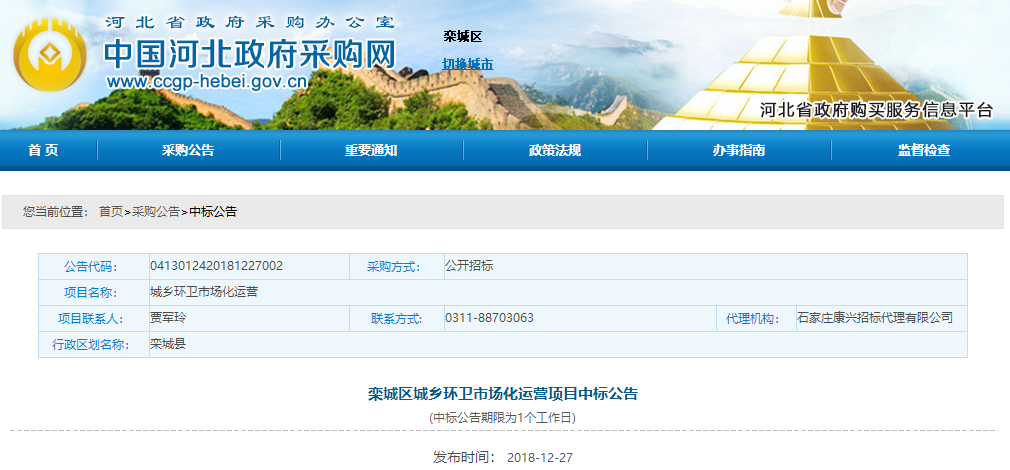The width and height of the screenshot is (1010, 470).
Task: Click 采购公告 in the breadcrumb trail
Action: click(x=155, y=212)
